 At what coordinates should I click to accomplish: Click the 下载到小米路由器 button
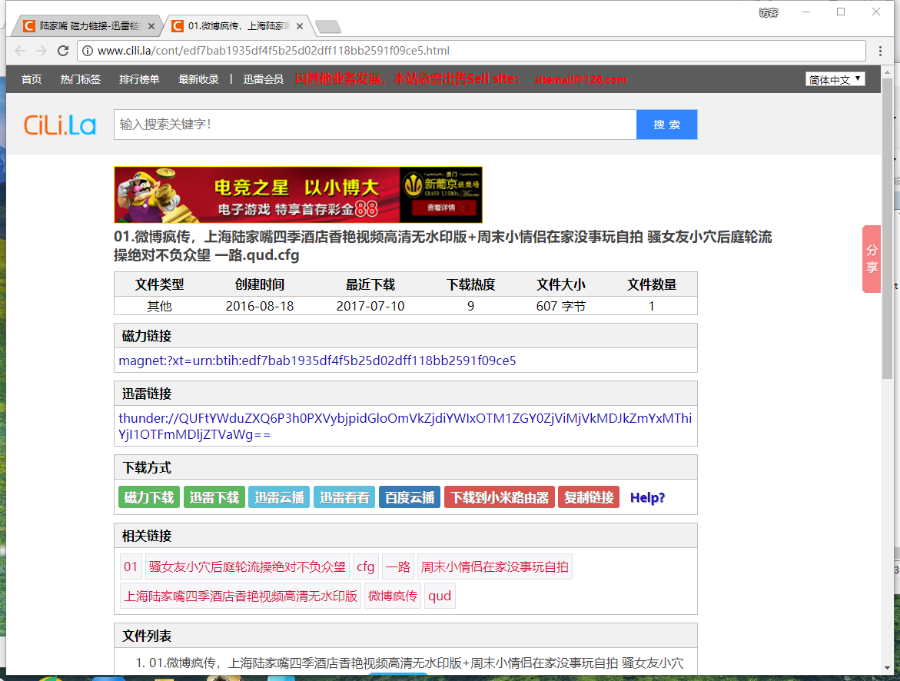tap(499, 497)
